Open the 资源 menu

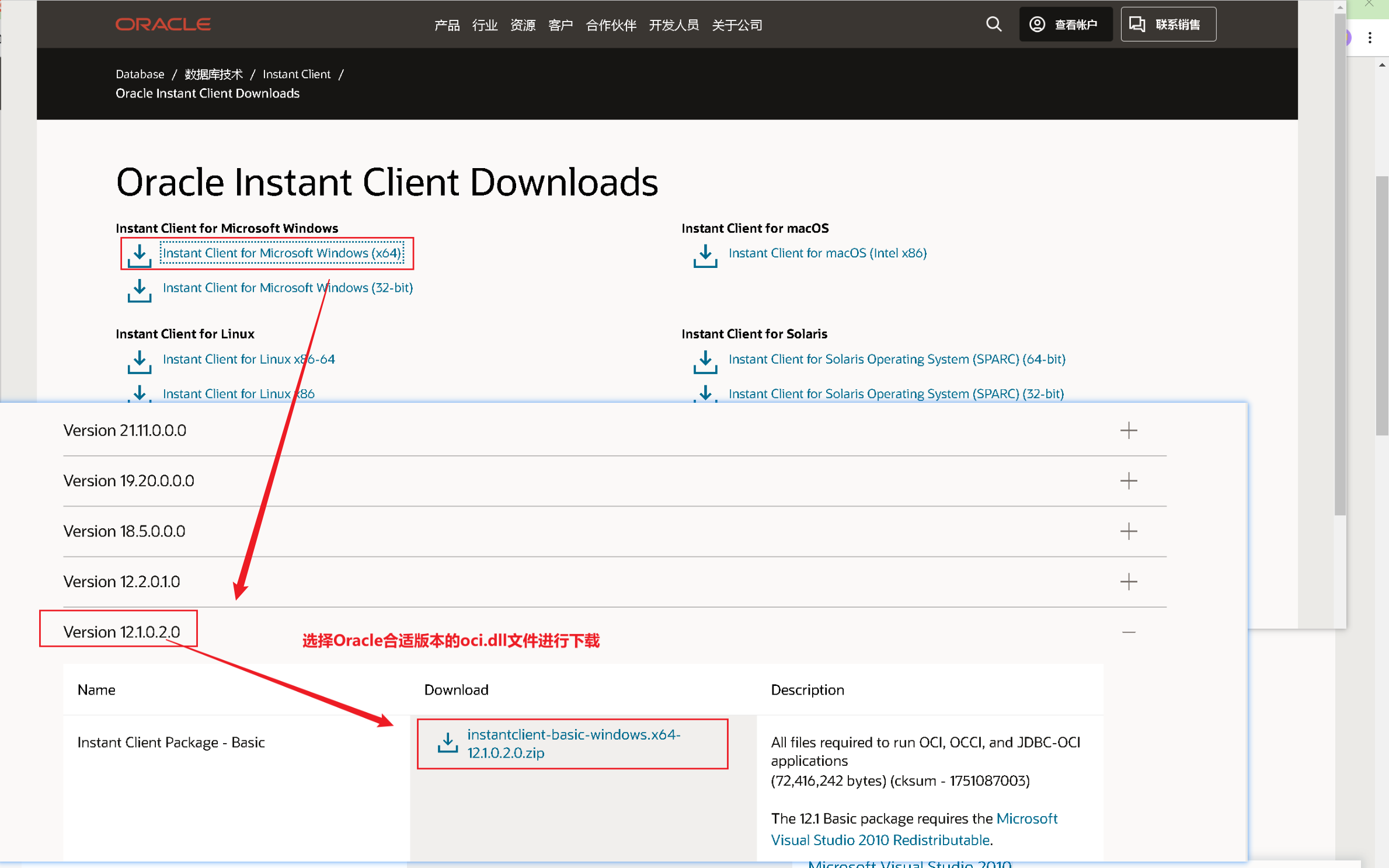click(523, 25)
